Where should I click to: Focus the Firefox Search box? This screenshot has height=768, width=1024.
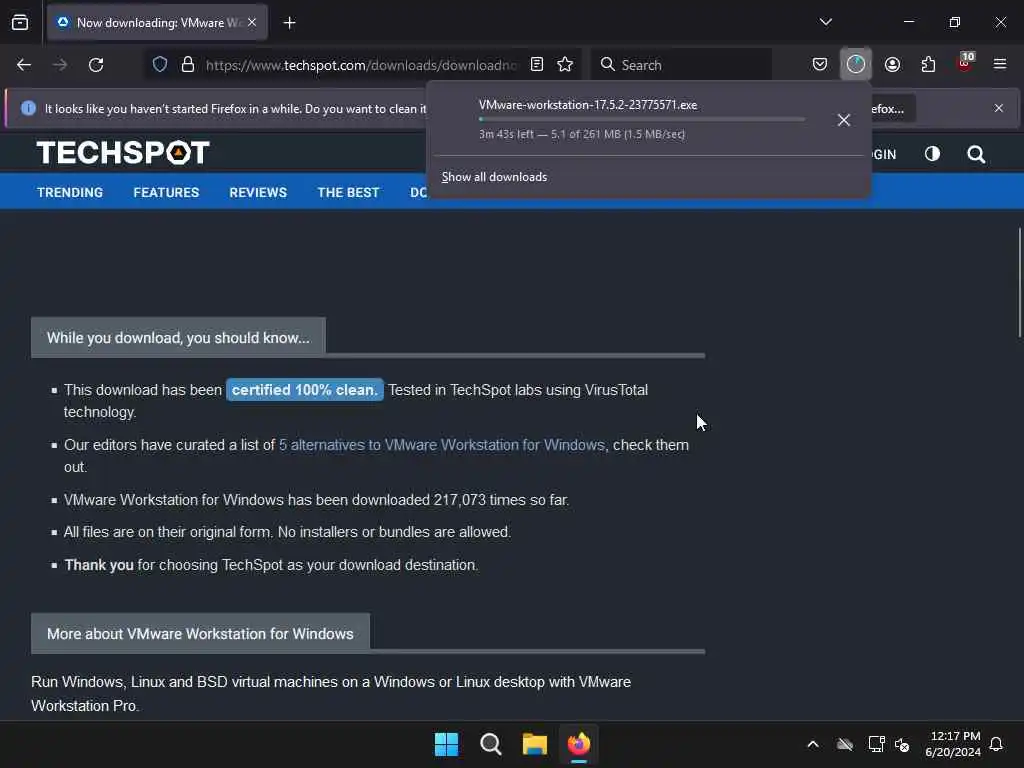click(x=681, y=65)
